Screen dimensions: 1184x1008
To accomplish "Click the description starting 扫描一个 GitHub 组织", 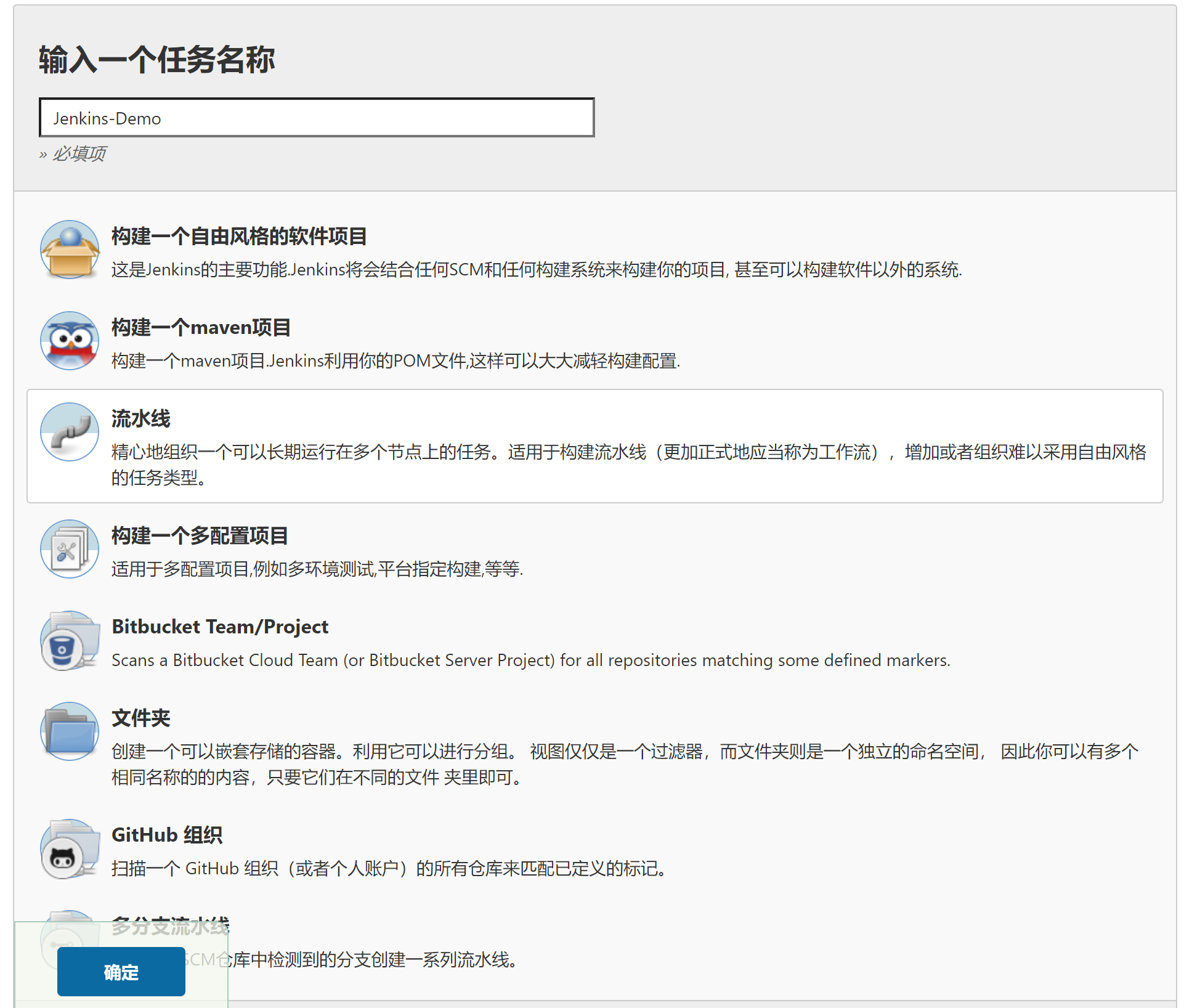I will [389, 869].
